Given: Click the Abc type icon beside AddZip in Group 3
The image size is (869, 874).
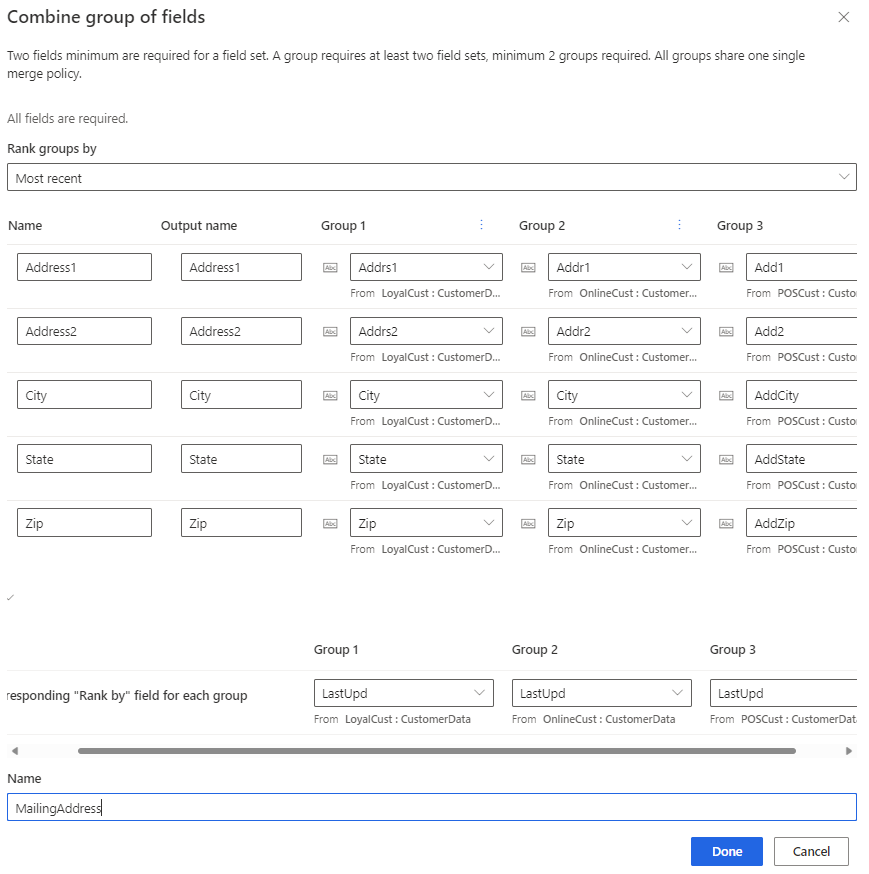Looking at the screenshot, I should point(726,522).
